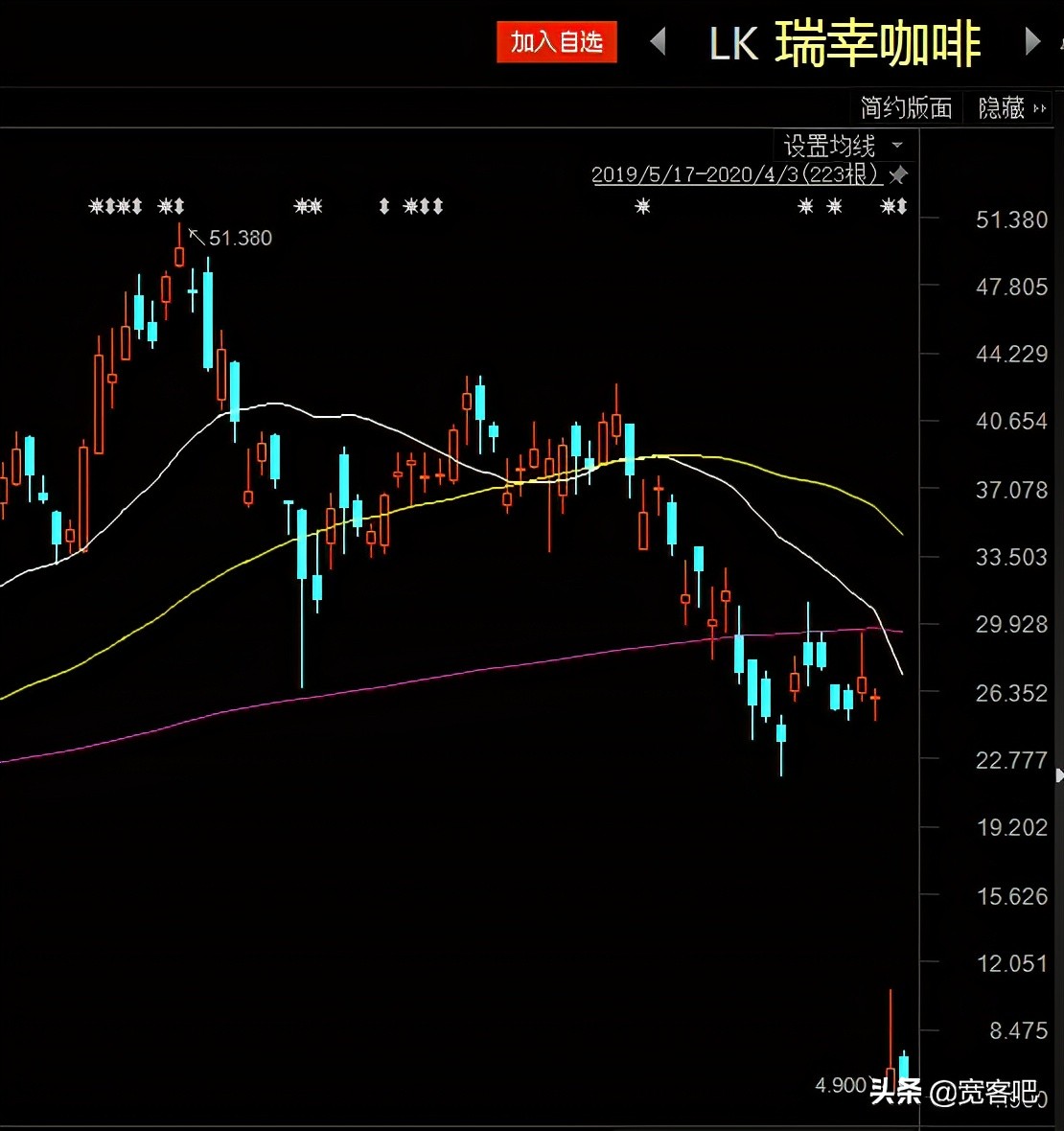Click the LK 瑞幸咖啡 stock title

(844, 44)
